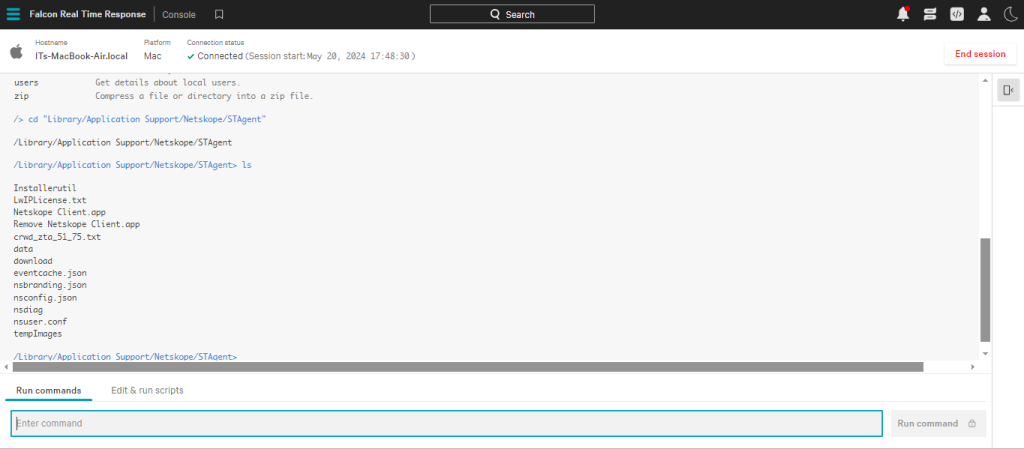Image resolution: width=1024 pixels, height=449 pixels.
Task: Click nsconfig.json entry
Action: click(x=45, y=298)
